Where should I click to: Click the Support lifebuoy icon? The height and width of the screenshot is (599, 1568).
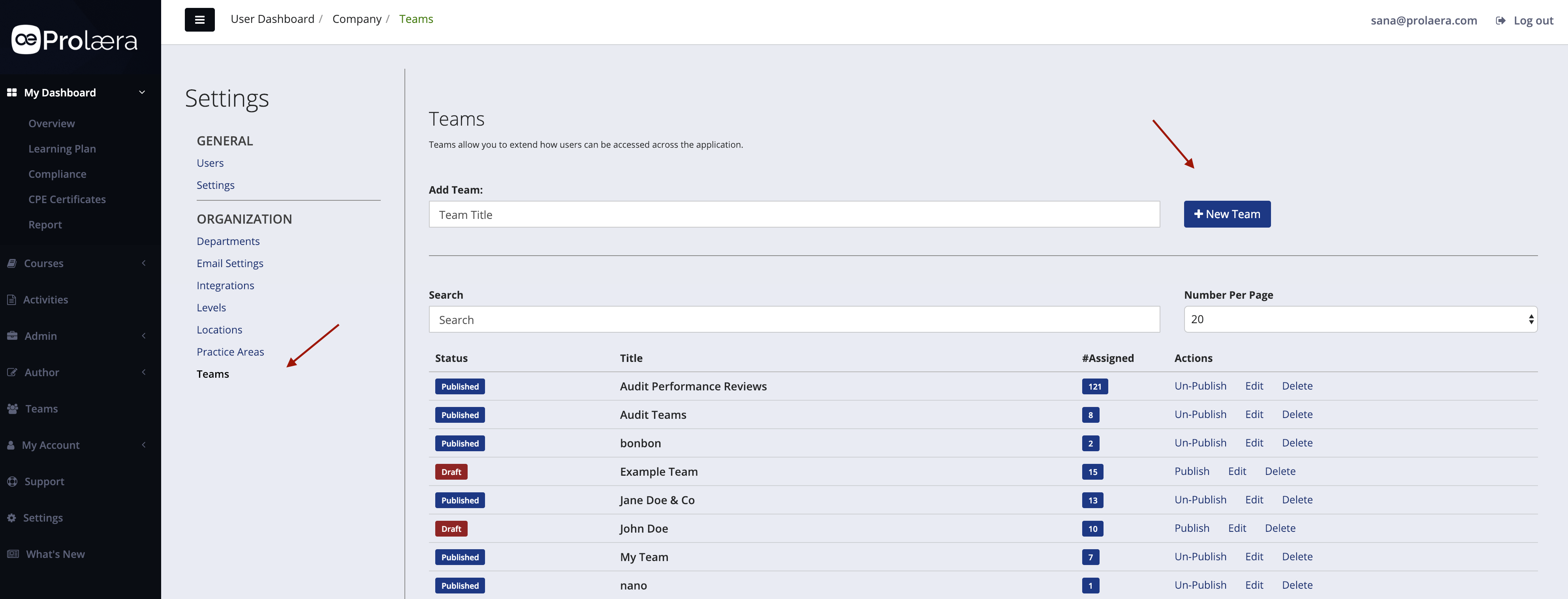click(x=12, y=482)
